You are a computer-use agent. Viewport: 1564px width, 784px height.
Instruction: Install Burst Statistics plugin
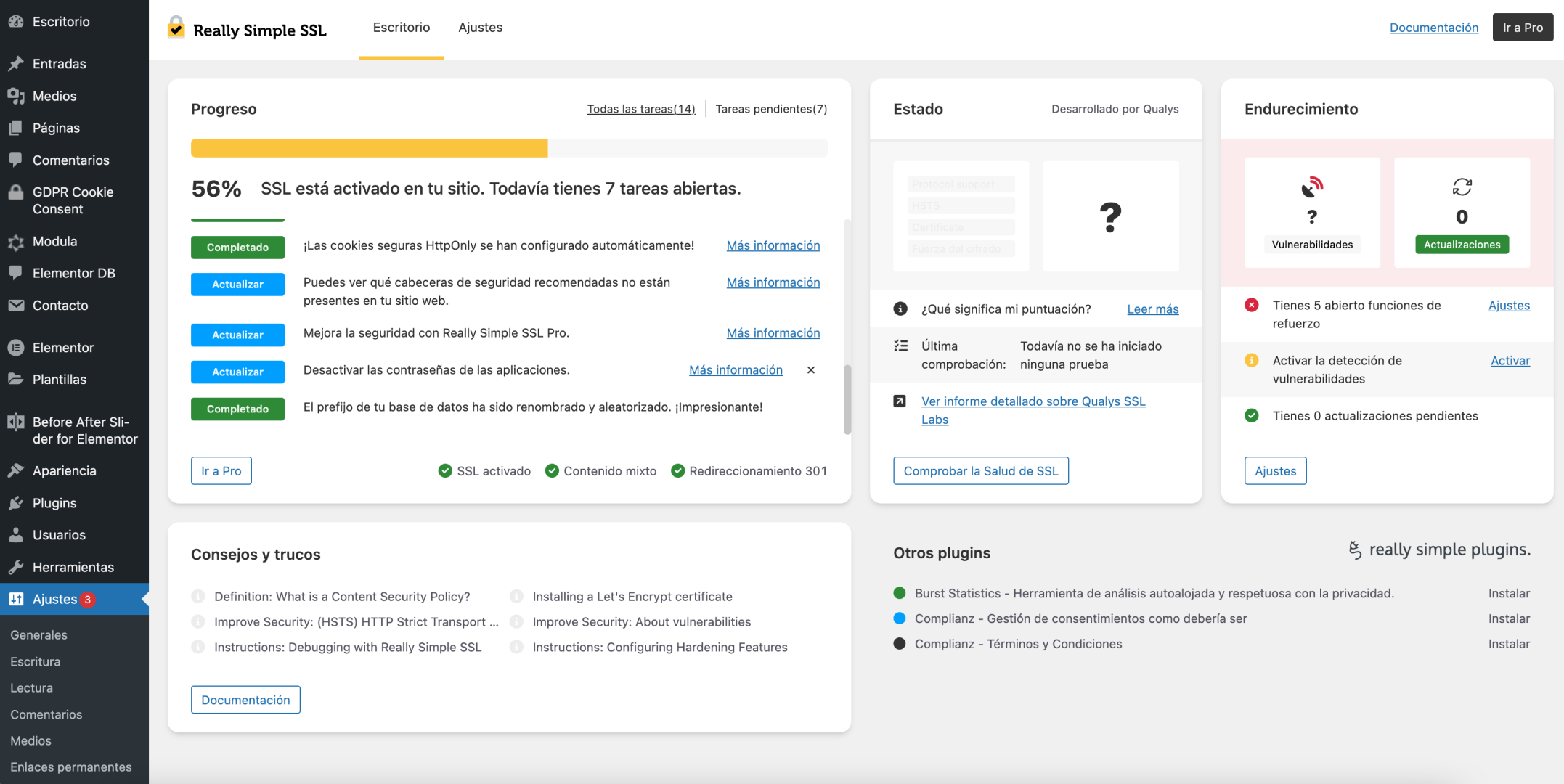tap(1509, 593)
